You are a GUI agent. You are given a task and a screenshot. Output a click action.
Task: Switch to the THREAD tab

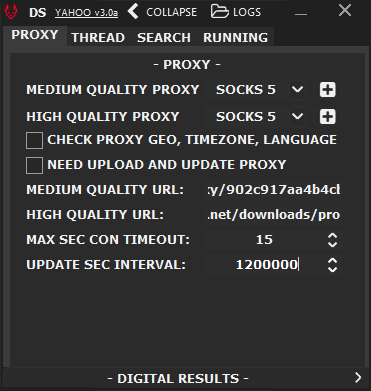tap(98, 38)
